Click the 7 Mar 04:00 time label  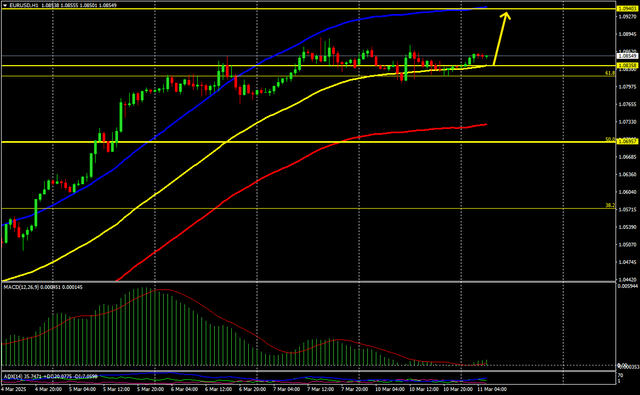(x=286, y=389)
